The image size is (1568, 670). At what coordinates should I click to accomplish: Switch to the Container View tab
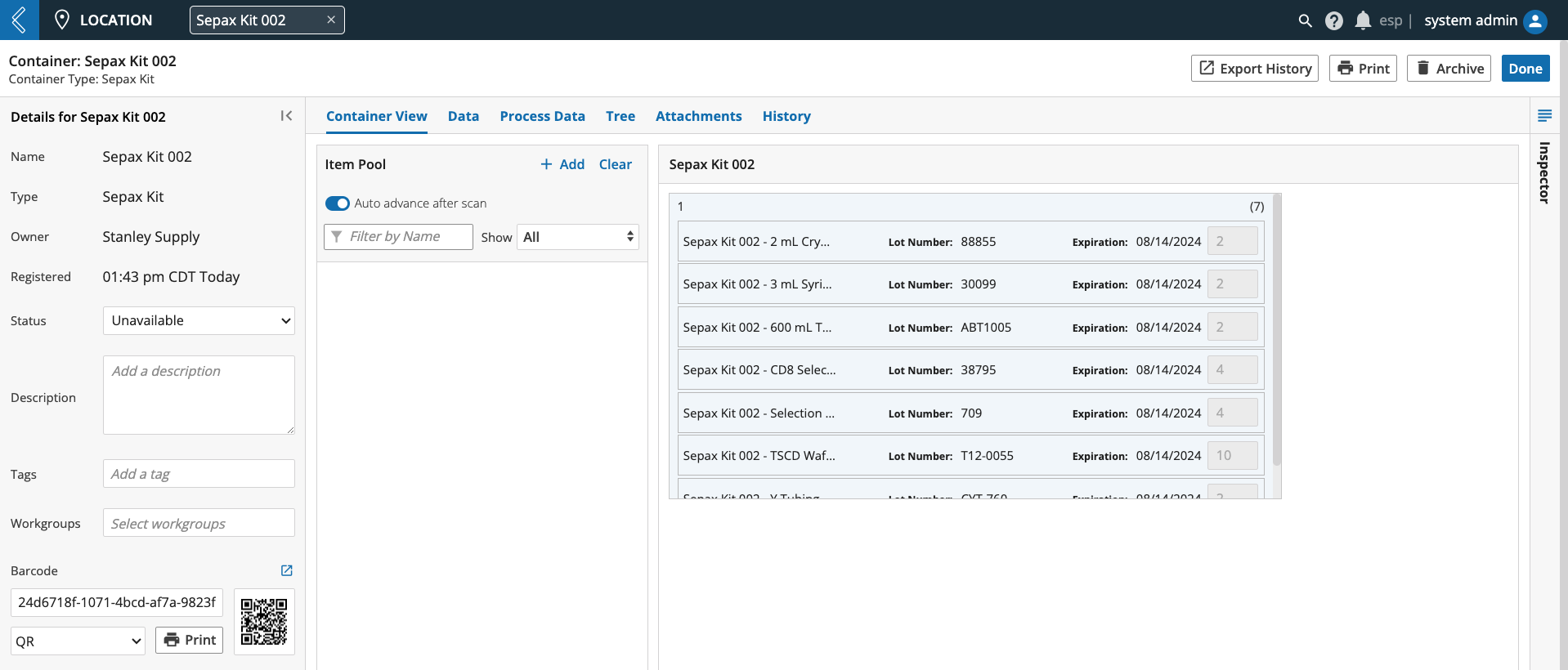pyautogui.click(x=376, y=116)
